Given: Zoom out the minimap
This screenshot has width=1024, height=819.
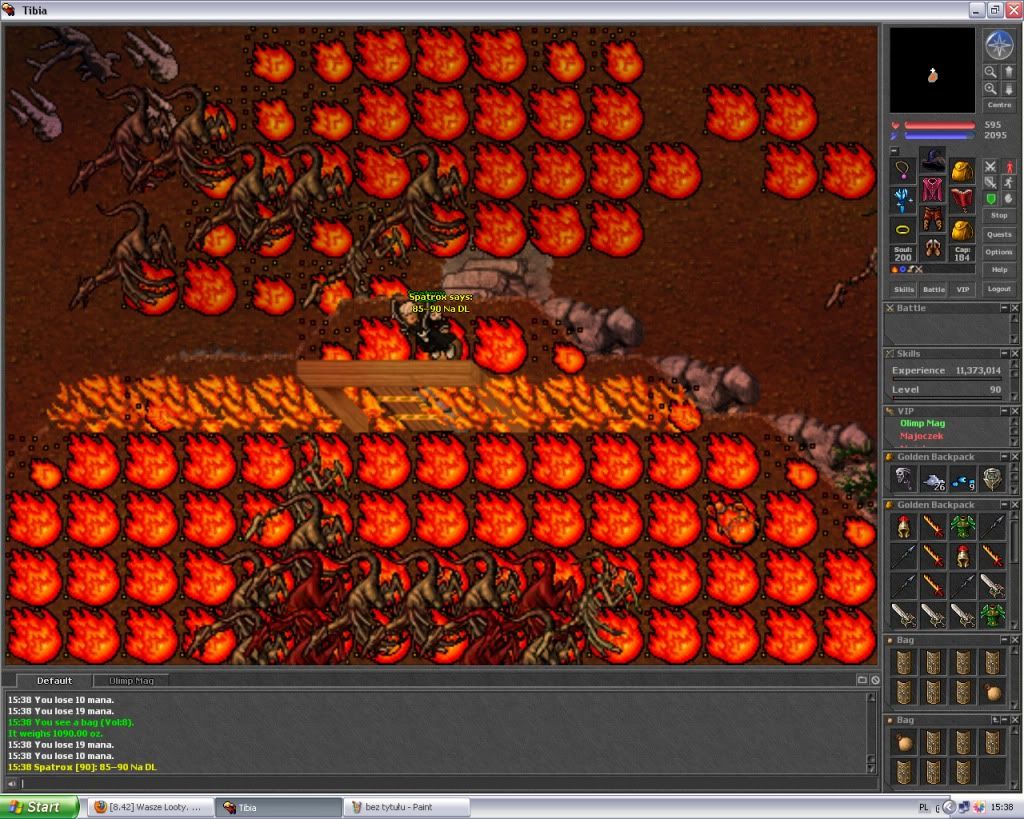Looking at the screenshot, I should tap(990, 72).
